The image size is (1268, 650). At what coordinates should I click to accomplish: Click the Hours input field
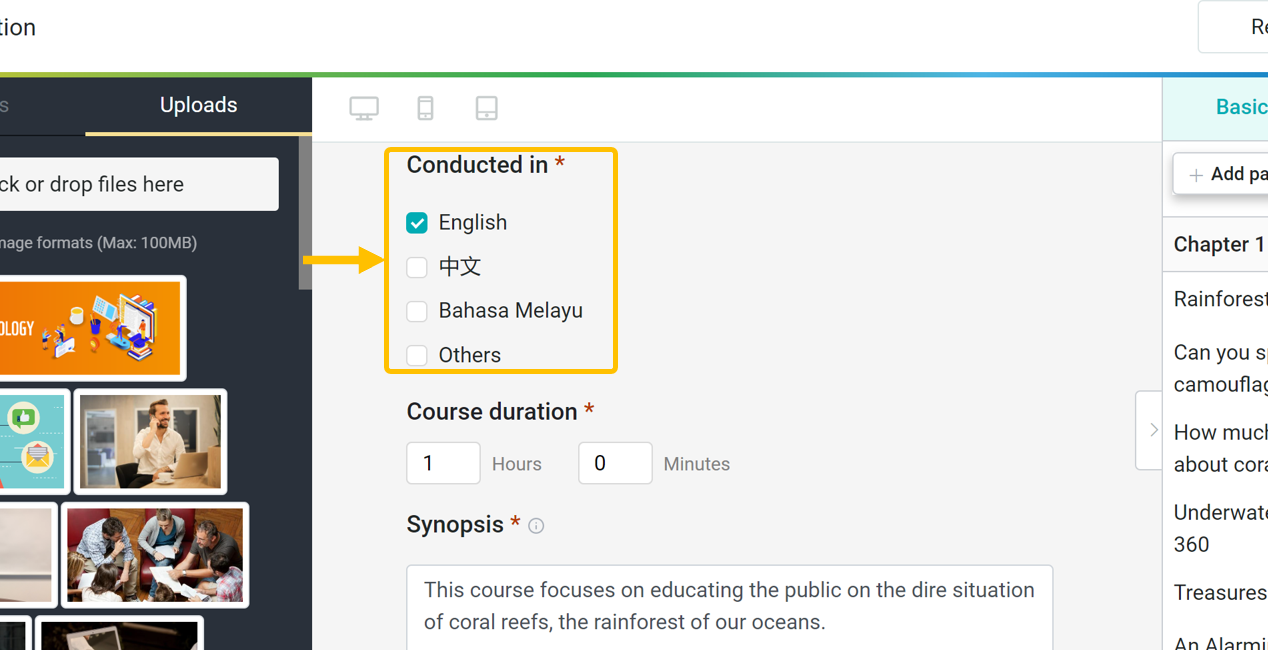(443, 463)
